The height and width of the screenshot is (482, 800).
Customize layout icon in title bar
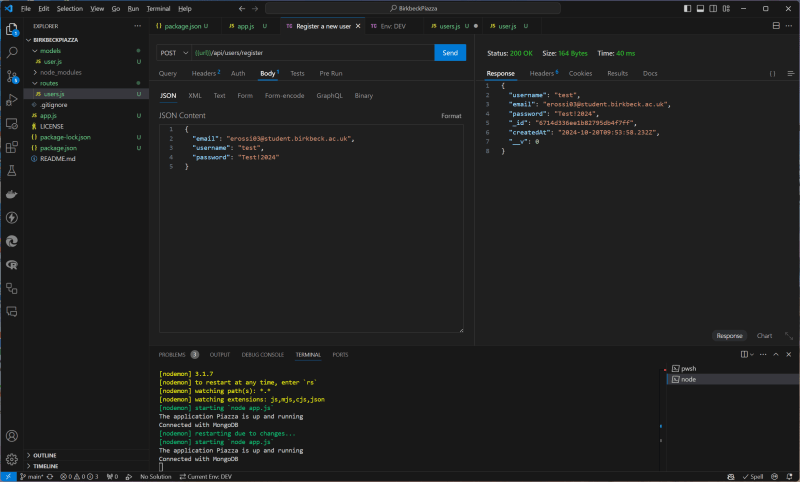(726, 9)
